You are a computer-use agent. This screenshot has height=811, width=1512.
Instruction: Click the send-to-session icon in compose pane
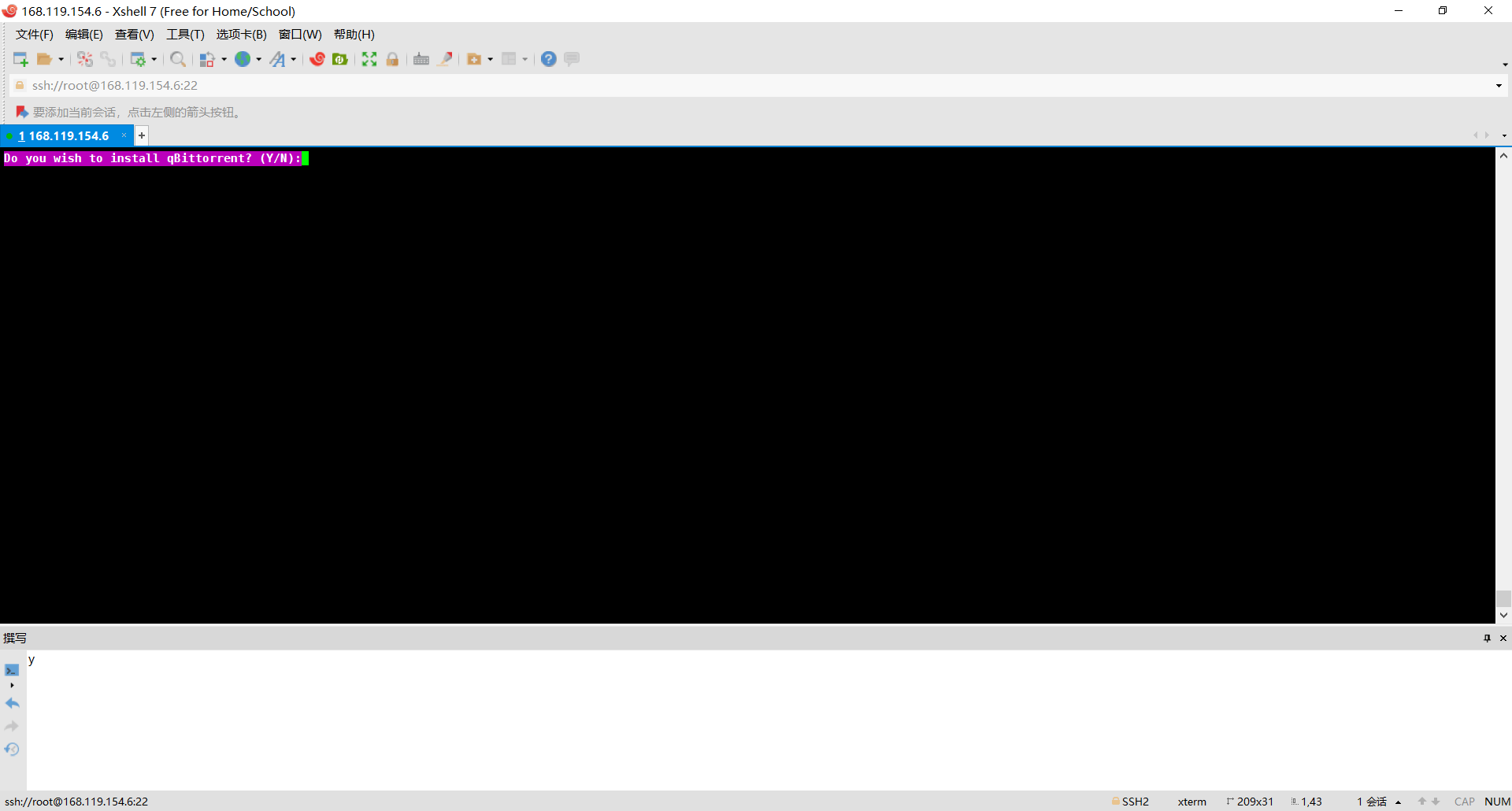pos(12,670)
